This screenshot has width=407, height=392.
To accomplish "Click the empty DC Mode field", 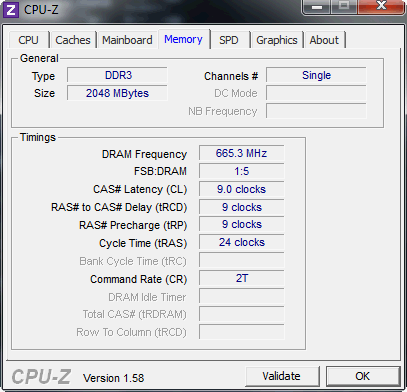I will [x=316, y=93].
